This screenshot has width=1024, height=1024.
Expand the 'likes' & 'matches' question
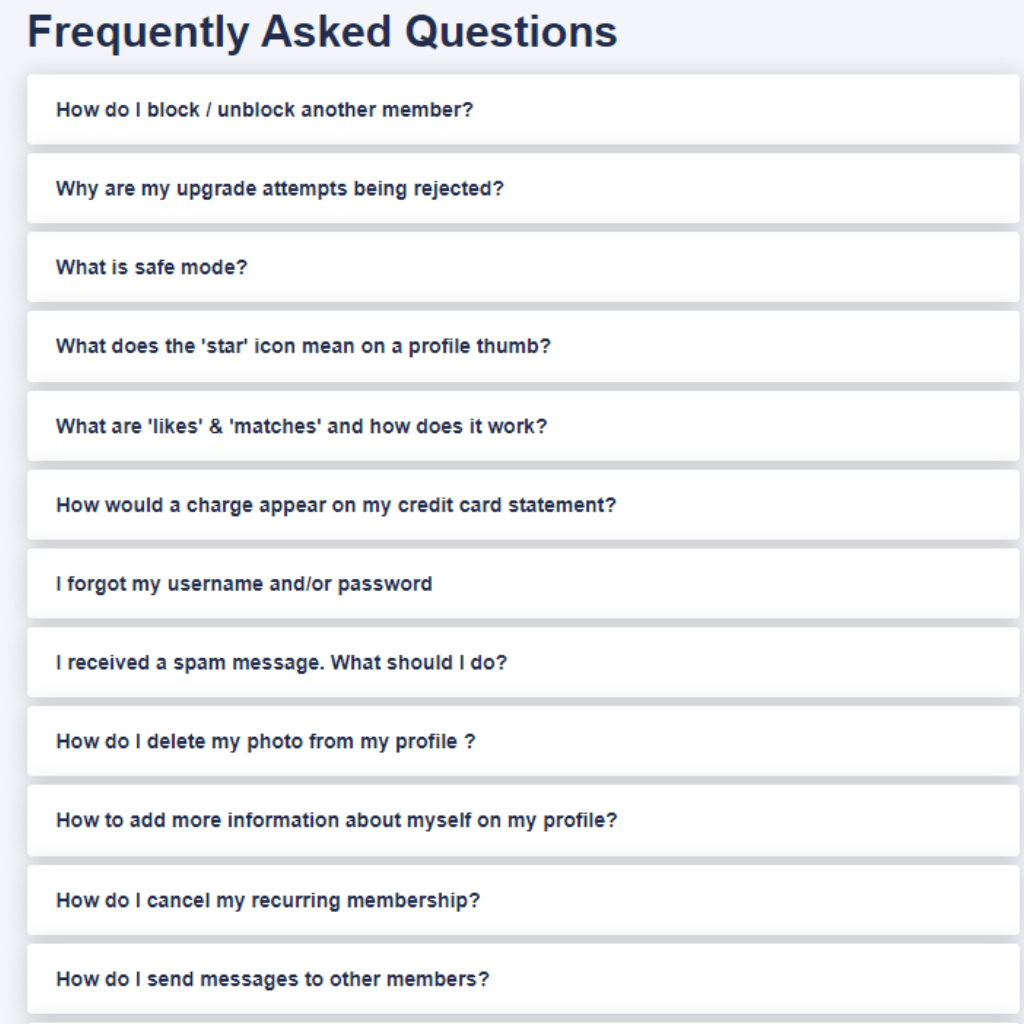[301, 427]
